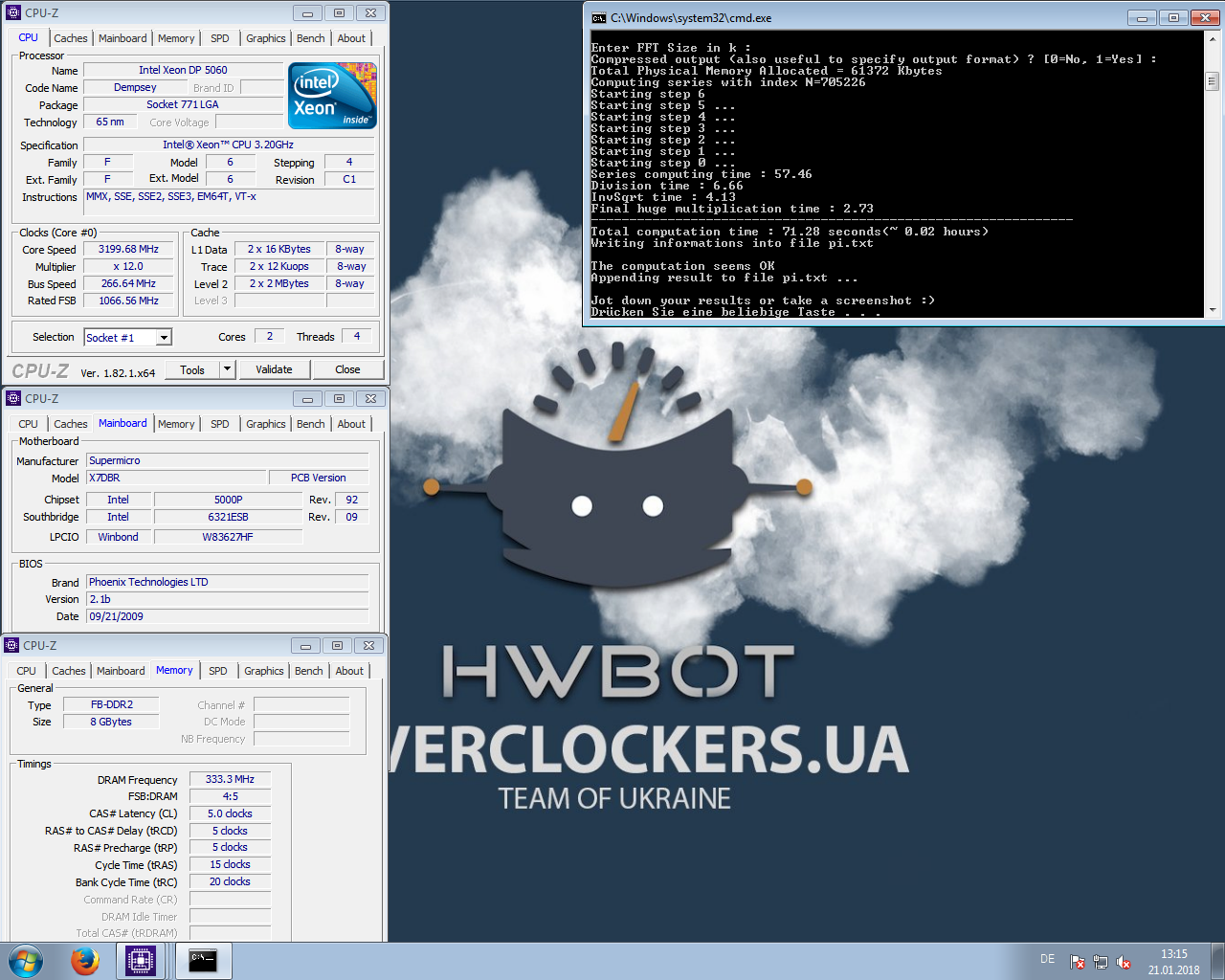The width and height of the screenshot is (1225, 980).
Task: Open the Windows Start menu orb
Action: (26, 961)
